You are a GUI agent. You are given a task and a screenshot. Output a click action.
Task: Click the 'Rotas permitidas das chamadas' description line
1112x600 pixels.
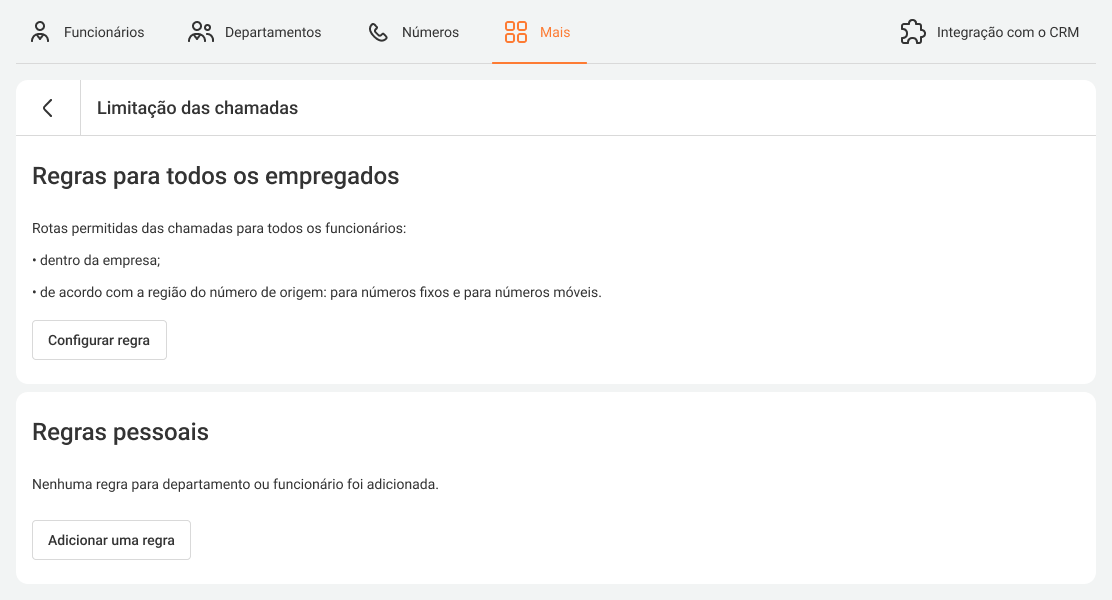coord(219,228)
